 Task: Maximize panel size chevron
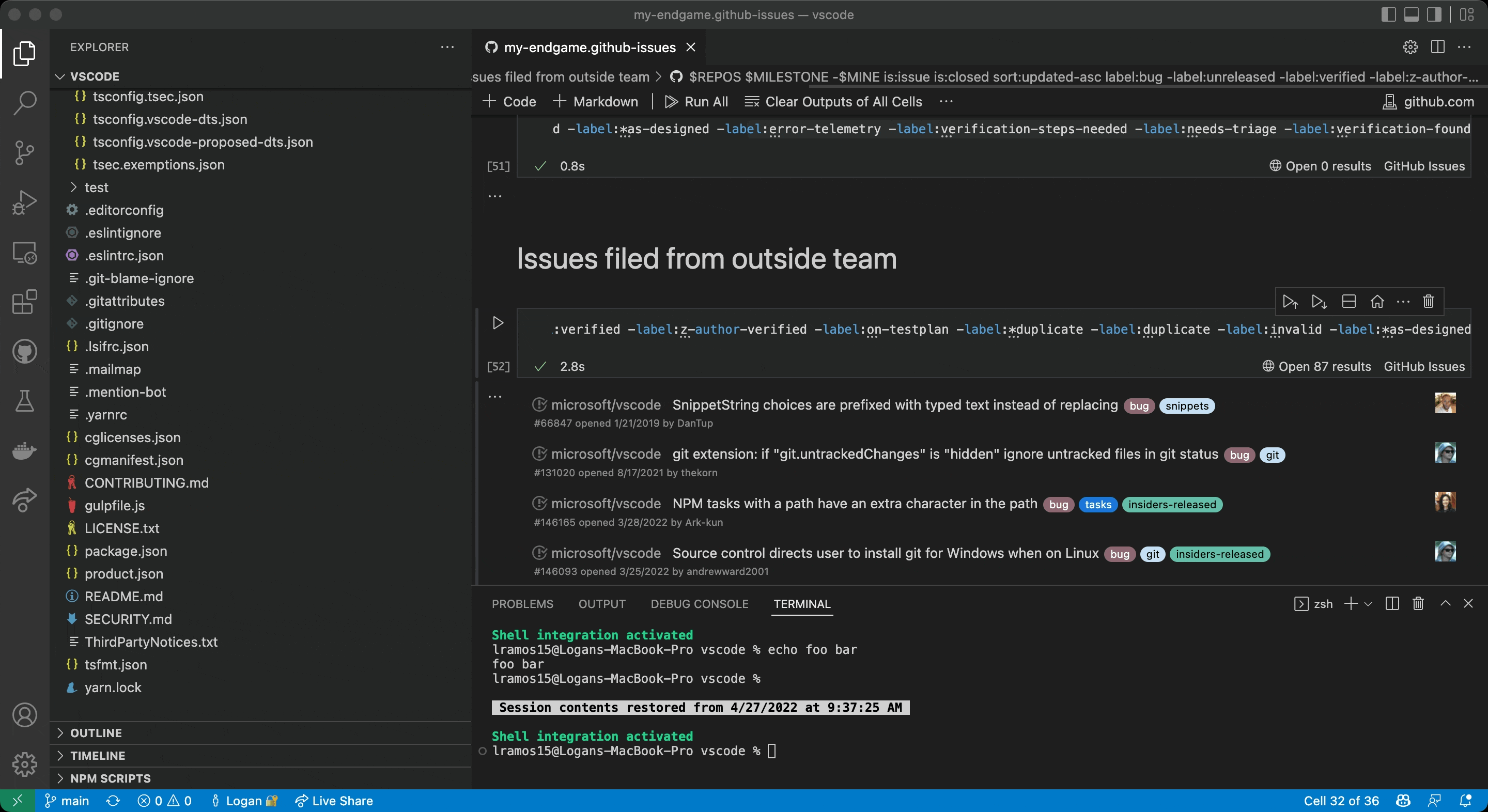1446,603
